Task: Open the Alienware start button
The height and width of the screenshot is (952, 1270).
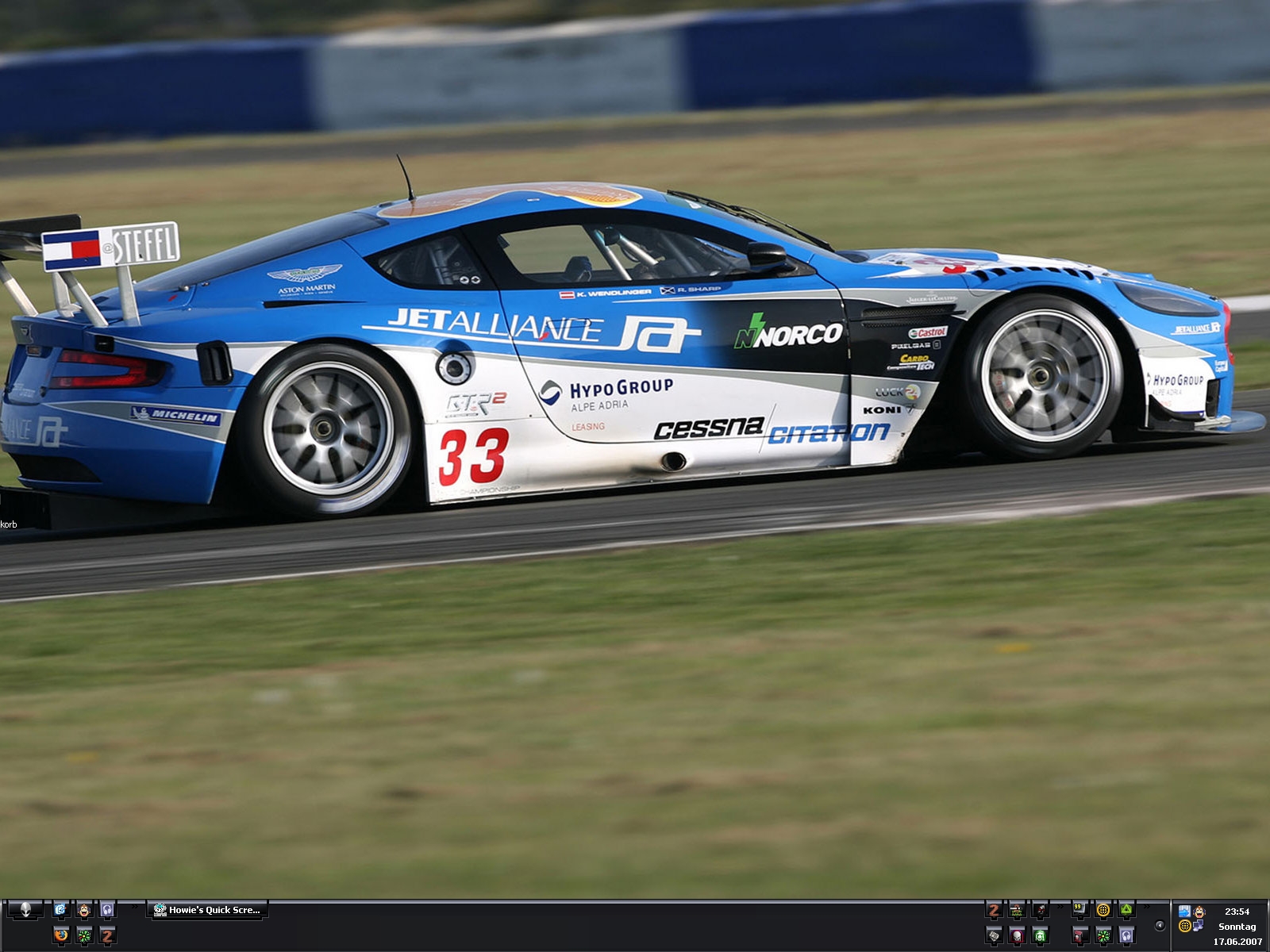Action: pyautogui.click(x=25, y=910)
